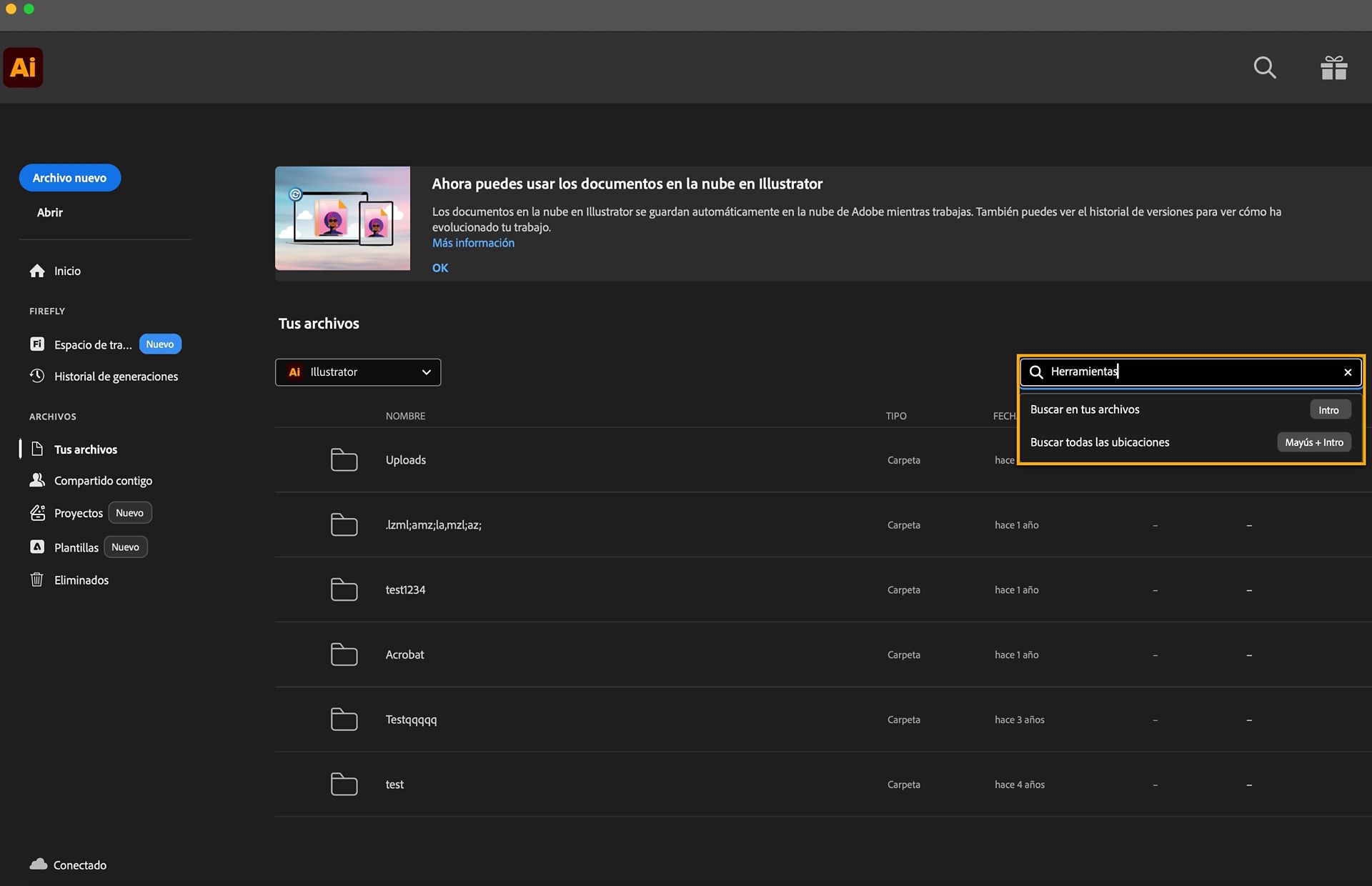Screen dimensions: 1372x886
Task: Click the Firefly Espacio de trabajo icon
Action: coord(37,344)
